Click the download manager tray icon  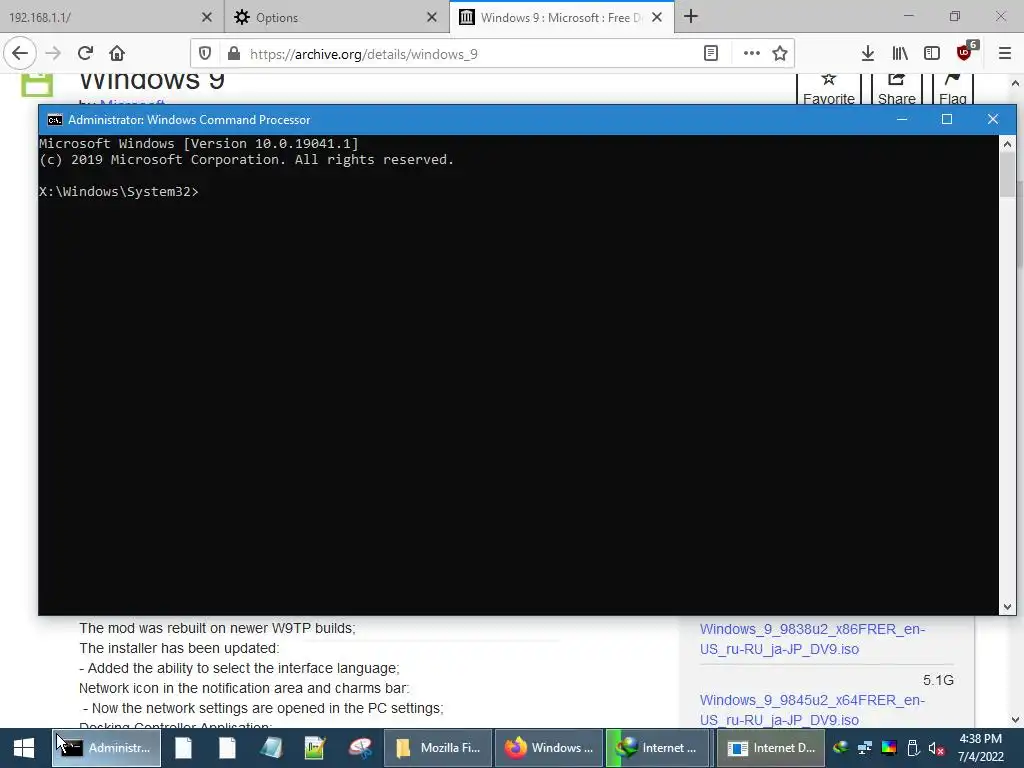coord(841,748)
